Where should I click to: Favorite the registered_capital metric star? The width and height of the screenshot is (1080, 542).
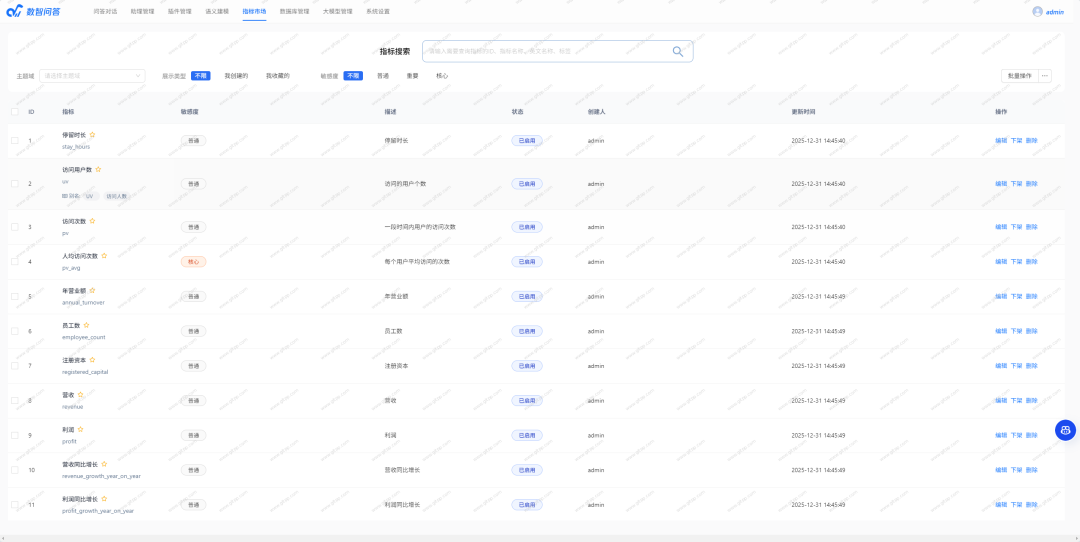pos(92,359)
